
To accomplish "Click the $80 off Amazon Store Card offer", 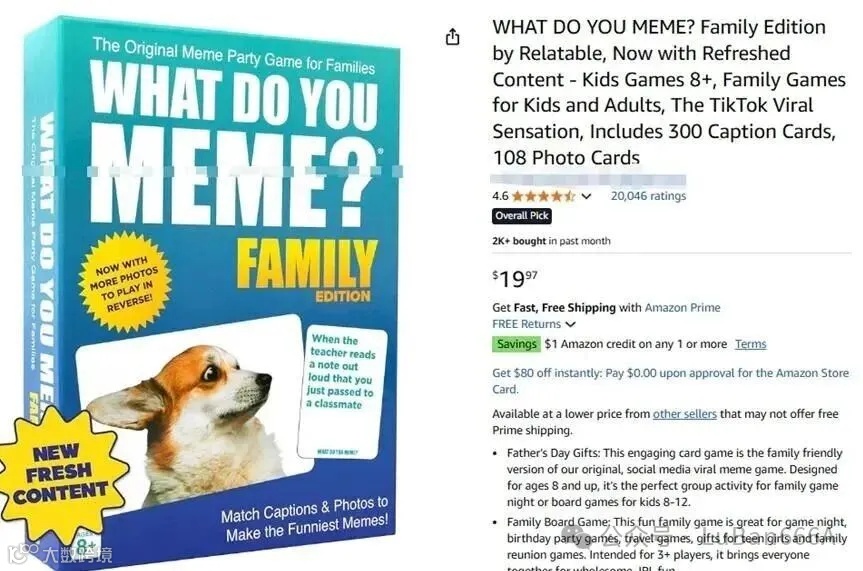I will (x=670, y=381).
